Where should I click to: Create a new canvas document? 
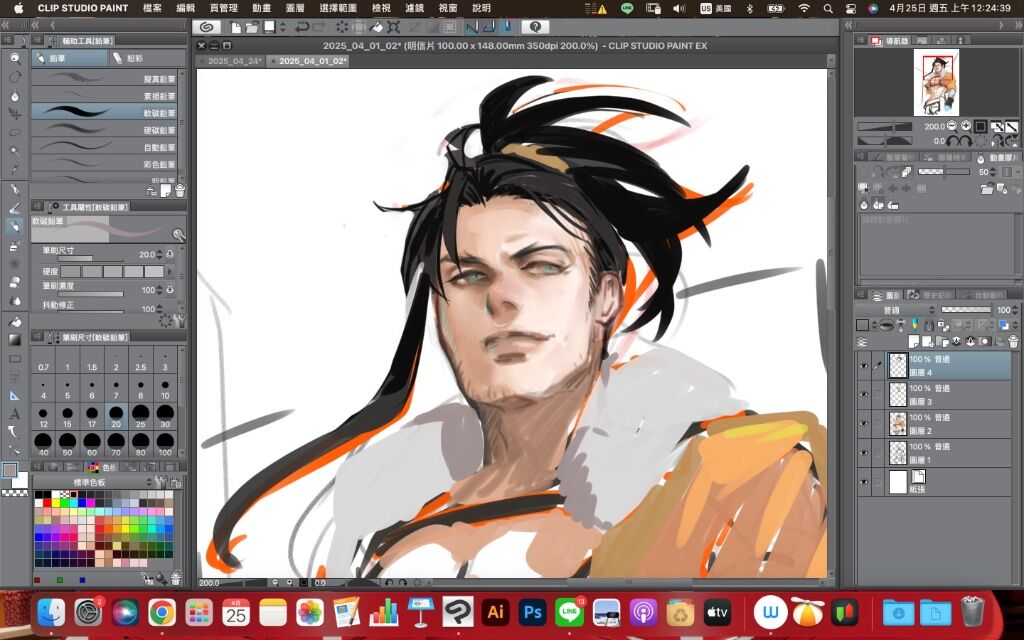click(235, 27)
